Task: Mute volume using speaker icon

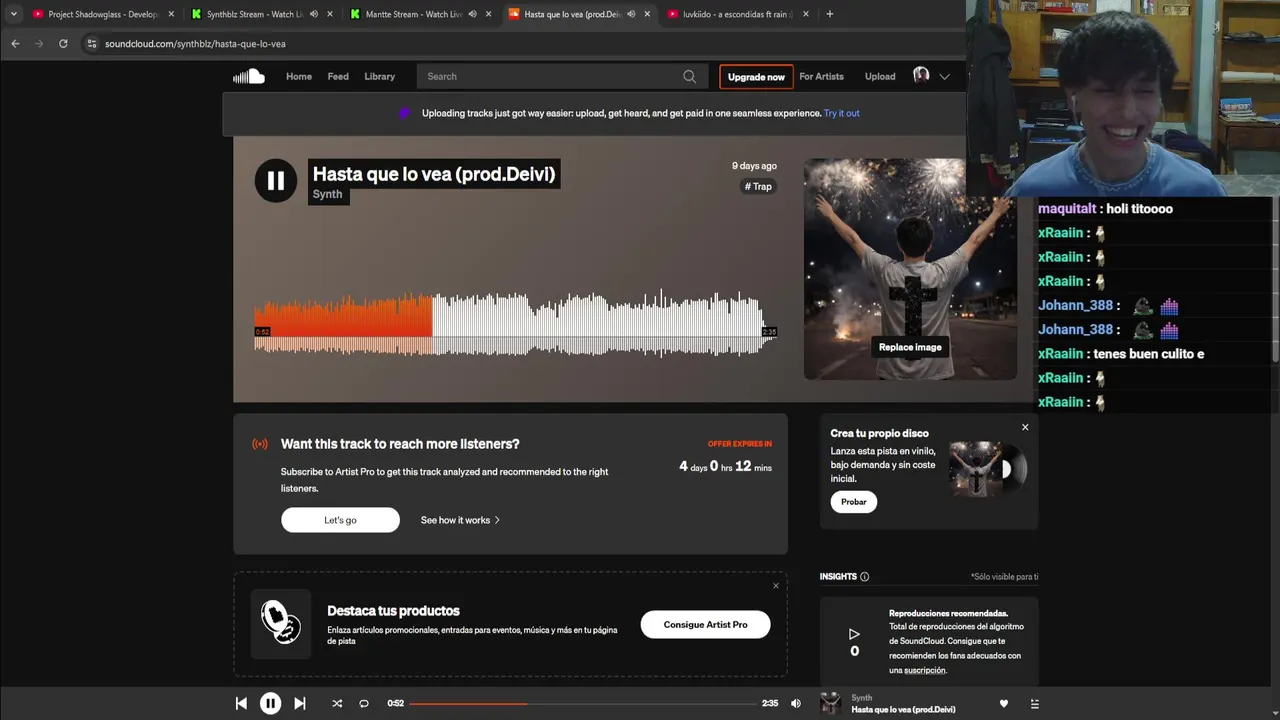Action: click(x=796, y=703)
